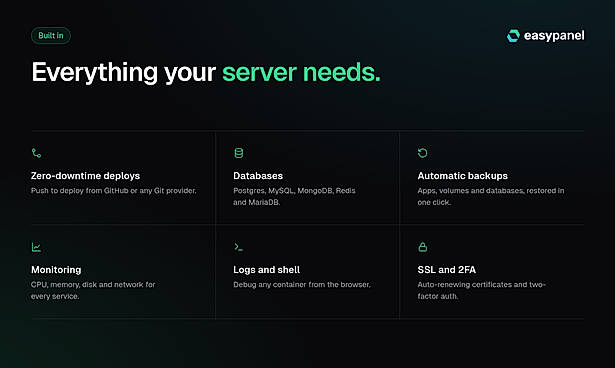This screenshot has width=615, height=368.
Task: Click the easypanel logo icon
Action: pos(513,36)
